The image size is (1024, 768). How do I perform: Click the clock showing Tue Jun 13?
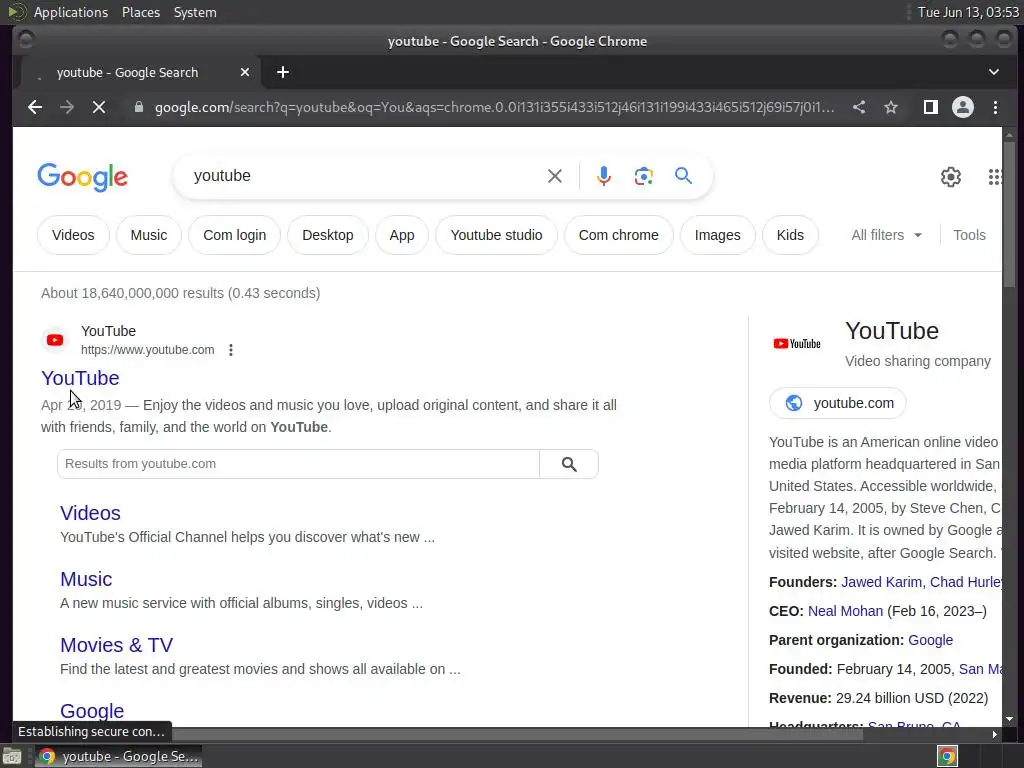click(968, 12)
